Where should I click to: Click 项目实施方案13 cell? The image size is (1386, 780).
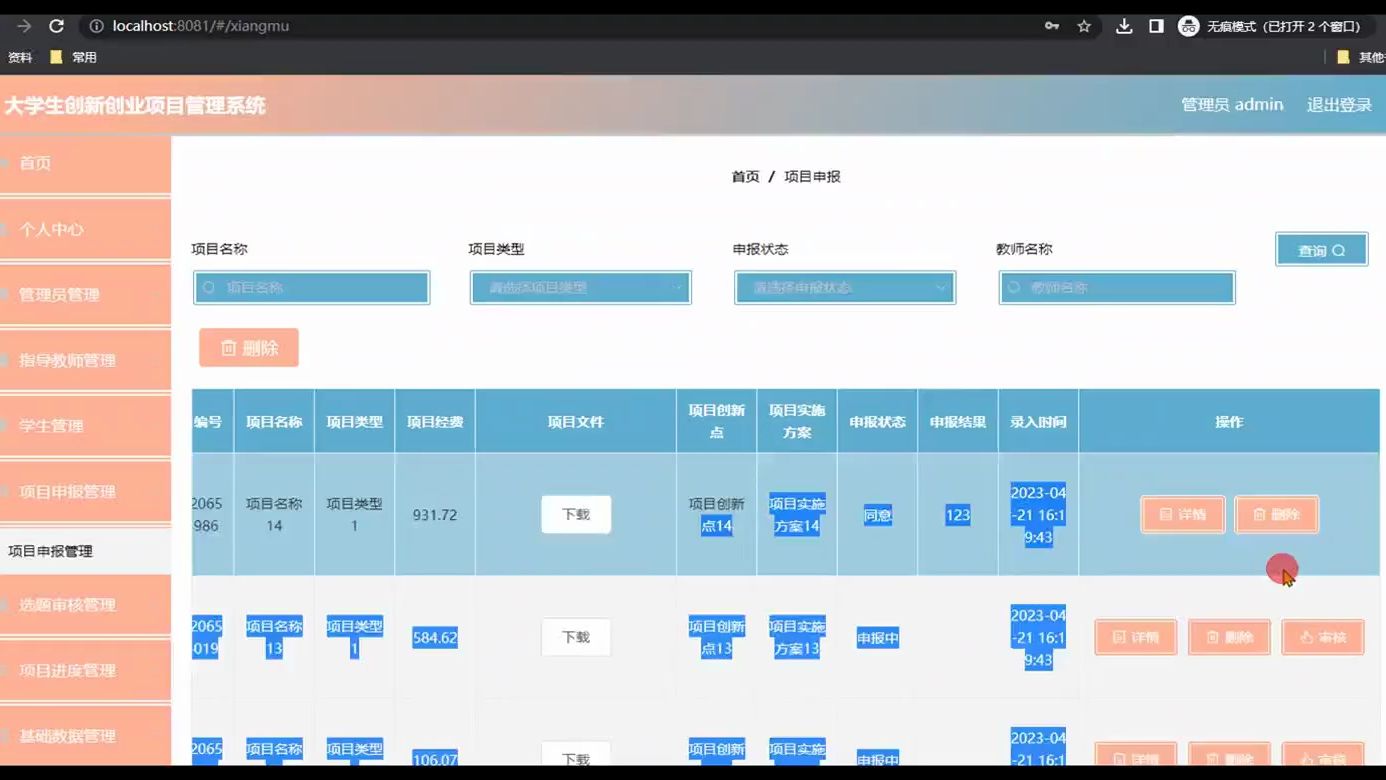click(797, 638)
